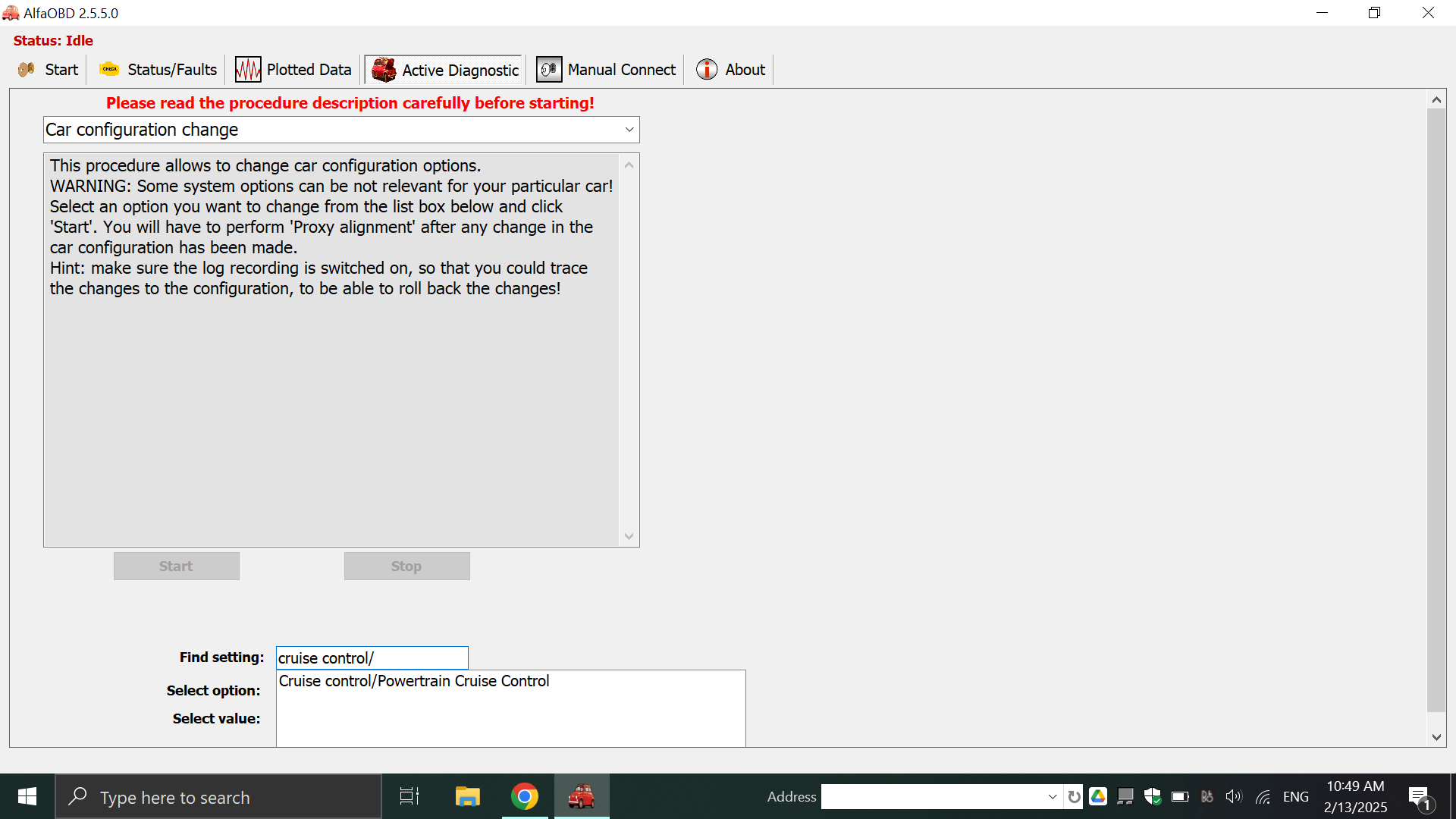
Task: Click the Type here to search box
Action: 218,796
